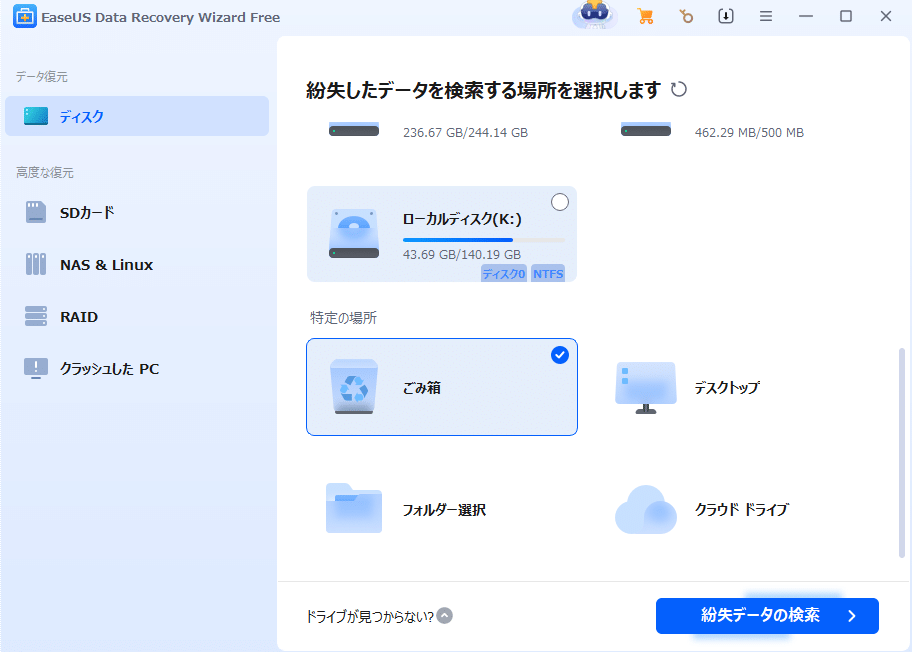
Task: Click the EaseUS app logo icon
Action: (x=24, y=17)
